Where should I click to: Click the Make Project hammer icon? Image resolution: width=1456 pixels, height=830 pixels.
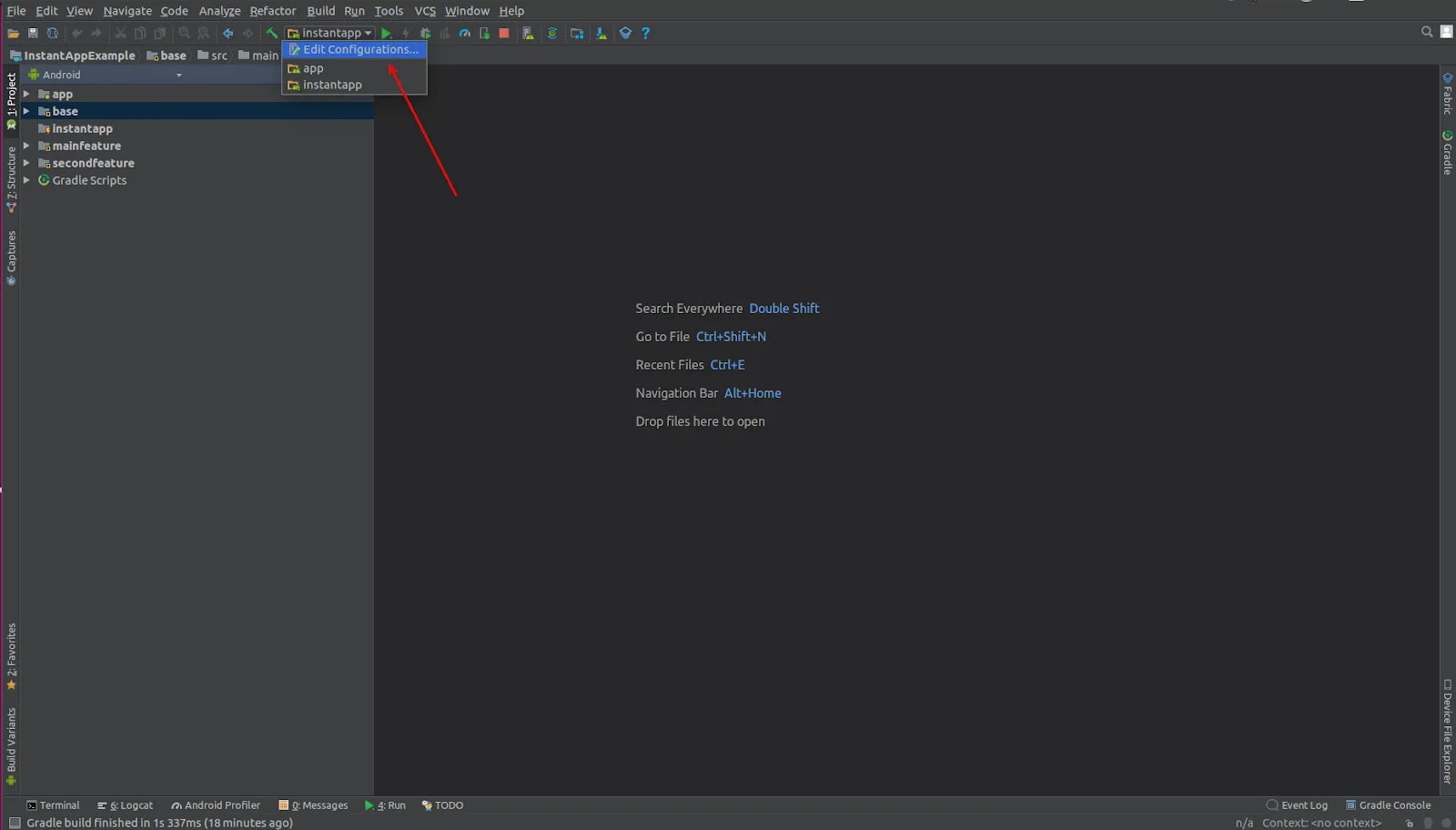(271, 34)
